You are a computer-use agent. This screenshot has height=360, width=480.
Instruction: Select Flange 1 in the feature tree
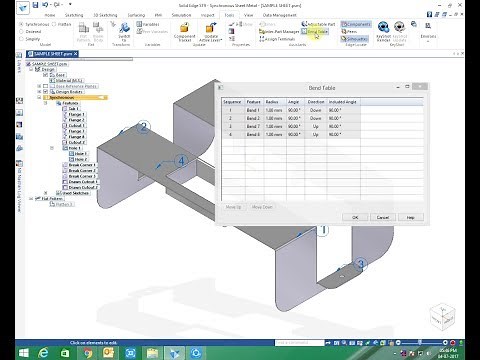(76, 114)
